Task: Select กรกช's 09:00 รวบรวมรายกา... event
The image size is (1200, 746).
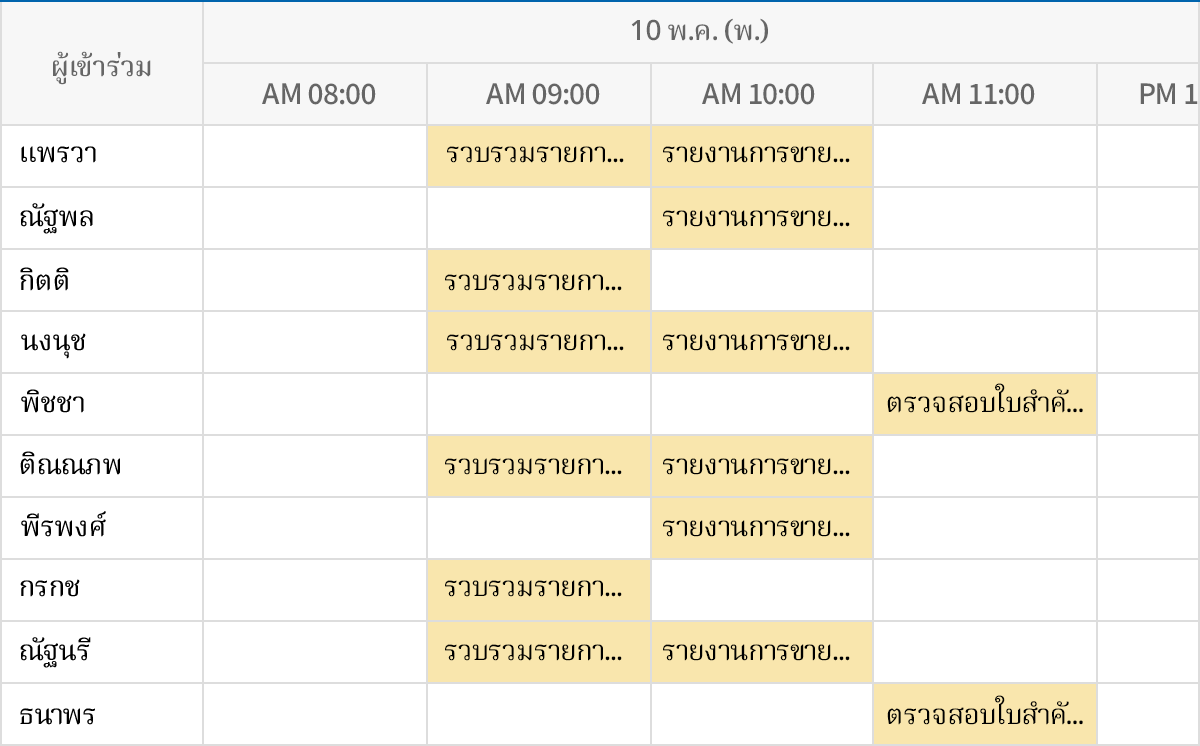Action: click(538, 590)
